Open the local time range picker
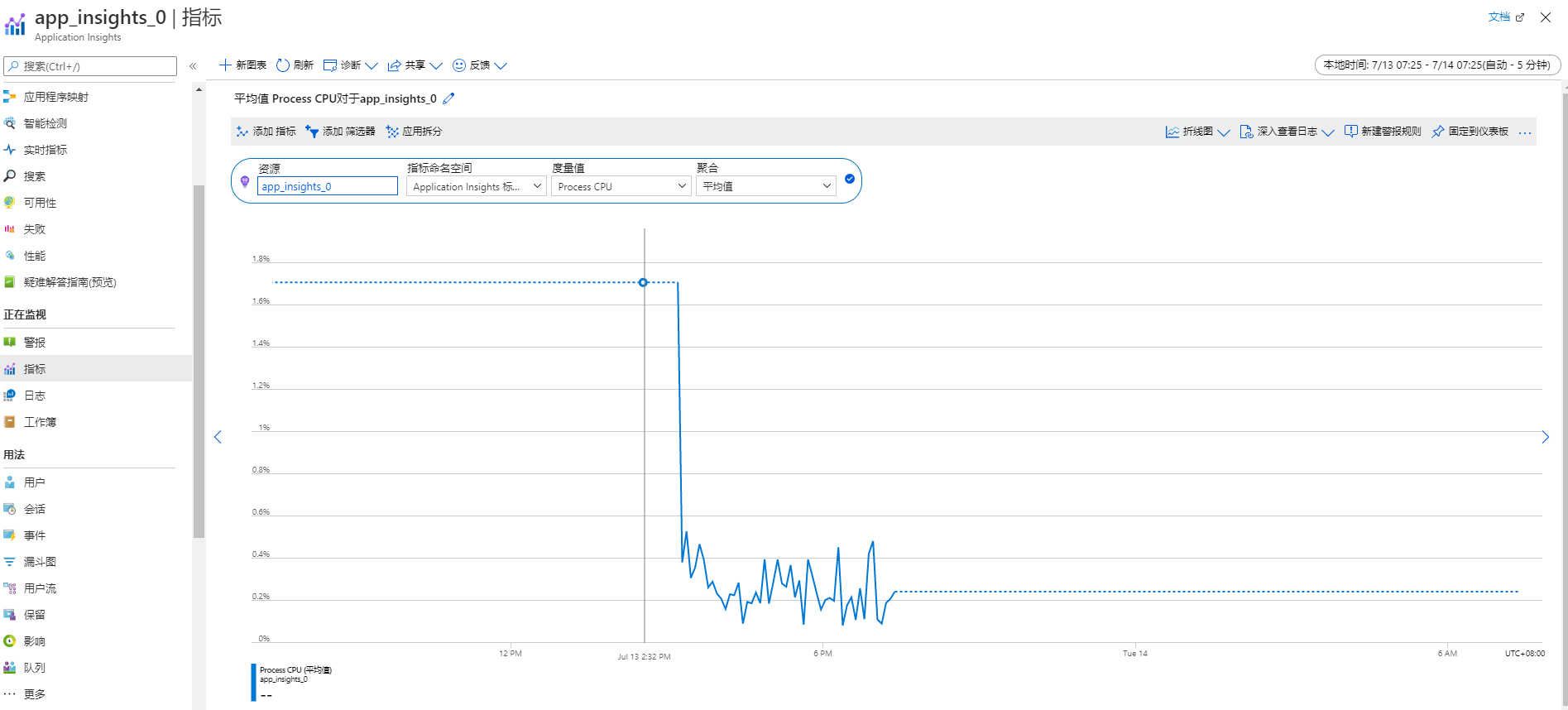 (x=1437, y=65)
